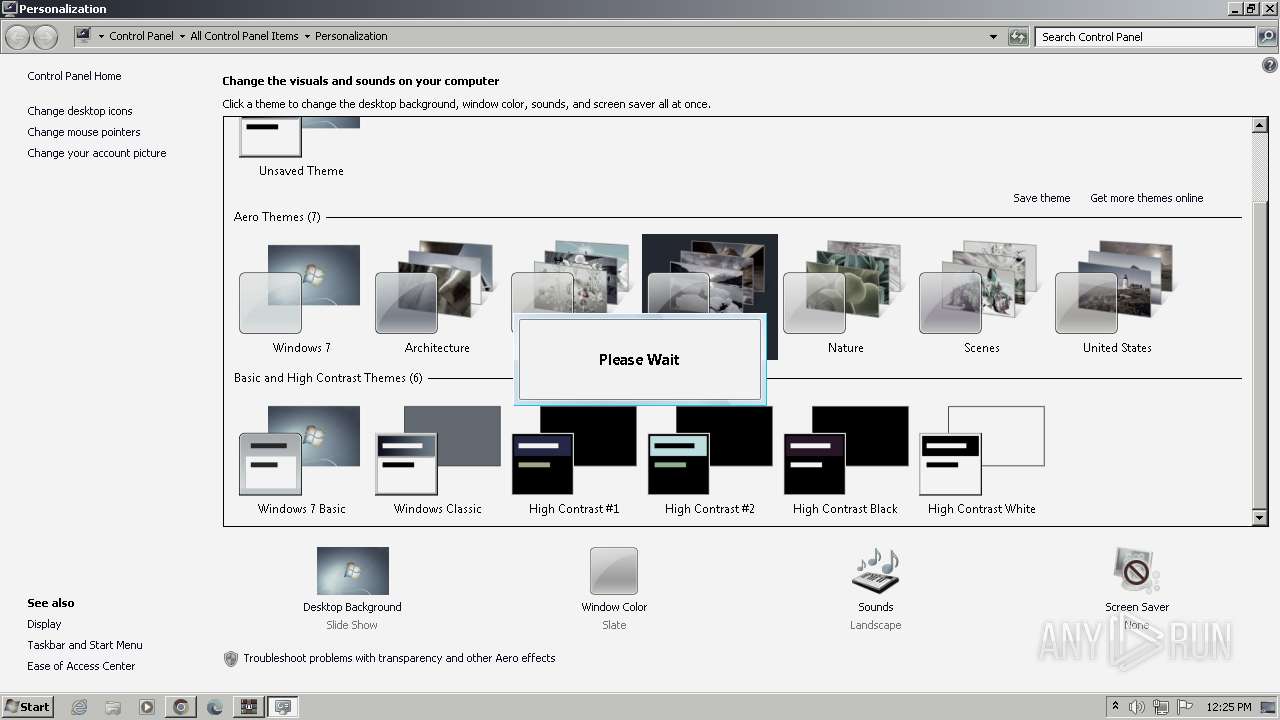The width and height of the screenshot is (1280, 720).
Task: Select the Nature theme
Action: pyautogui.click(x=845, y=298)
